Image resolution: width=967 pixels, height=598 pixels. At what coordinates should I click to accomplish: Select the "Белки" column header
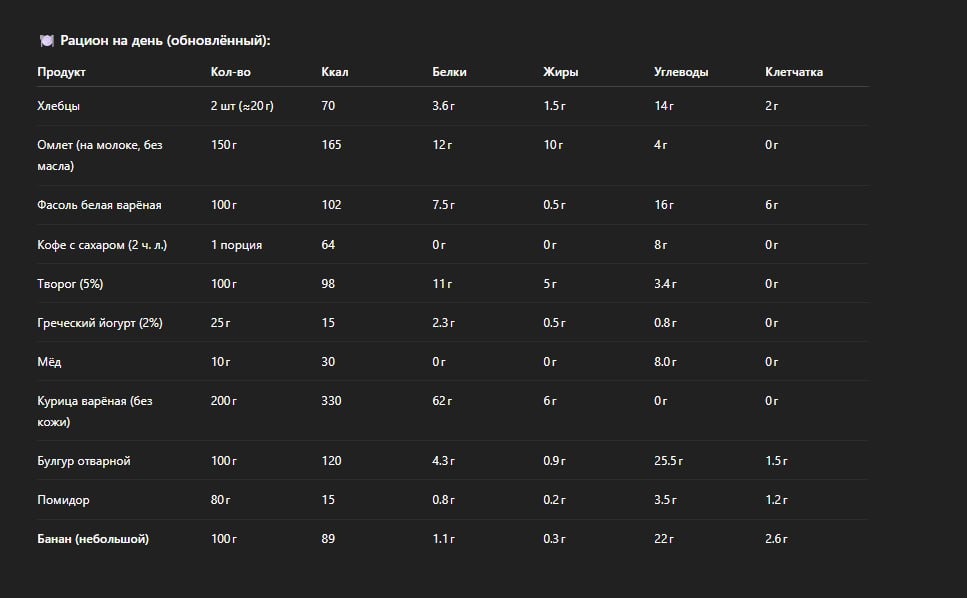pos(449,72)
